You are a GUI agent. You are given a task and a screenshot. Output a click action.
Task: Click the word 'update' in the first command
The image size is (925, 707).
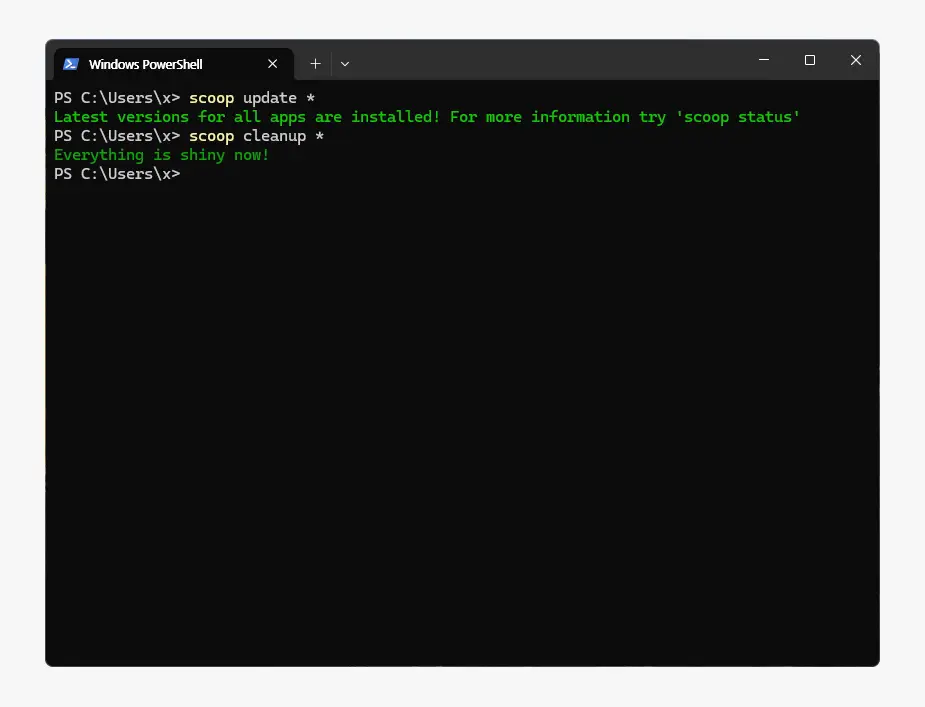pyautogui.click(x=270, y=98)
